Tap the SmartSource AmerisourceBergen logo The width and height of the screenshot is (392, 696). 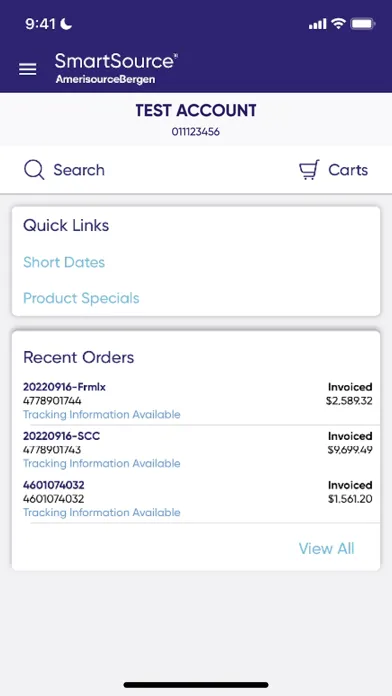pyautogui.click(x=116, y=68)
